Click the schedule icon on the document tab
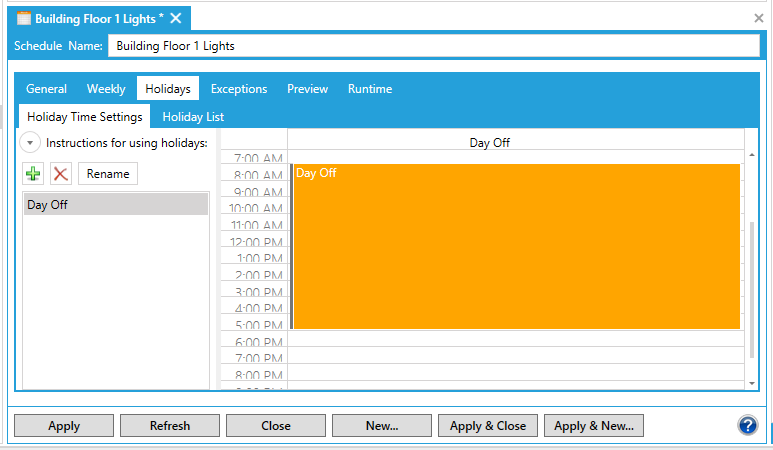 (x=24, y=19)
